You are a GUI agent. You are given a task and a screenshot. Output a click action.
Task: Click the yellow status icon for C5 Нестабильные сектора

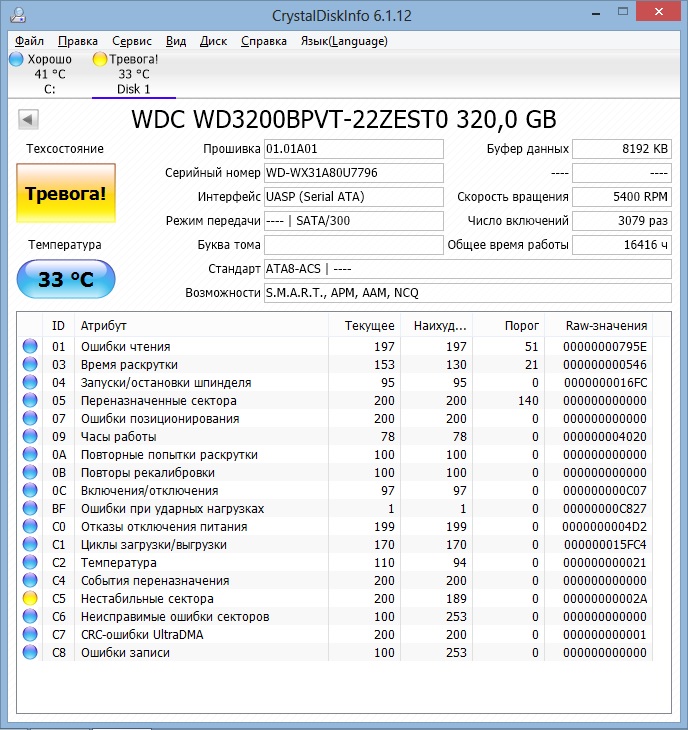tap(29, 598)
